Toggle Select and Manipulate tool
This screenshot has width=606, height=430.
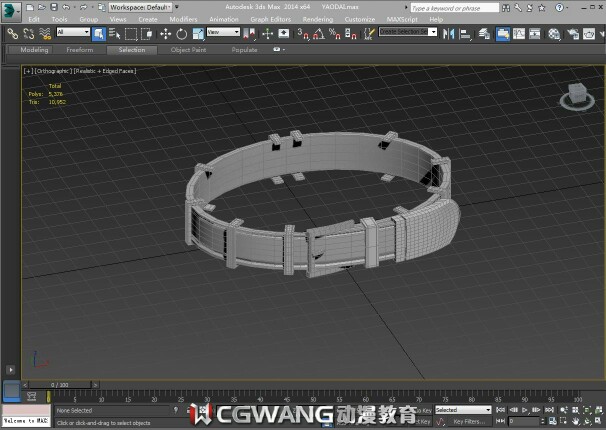[267, 34]
